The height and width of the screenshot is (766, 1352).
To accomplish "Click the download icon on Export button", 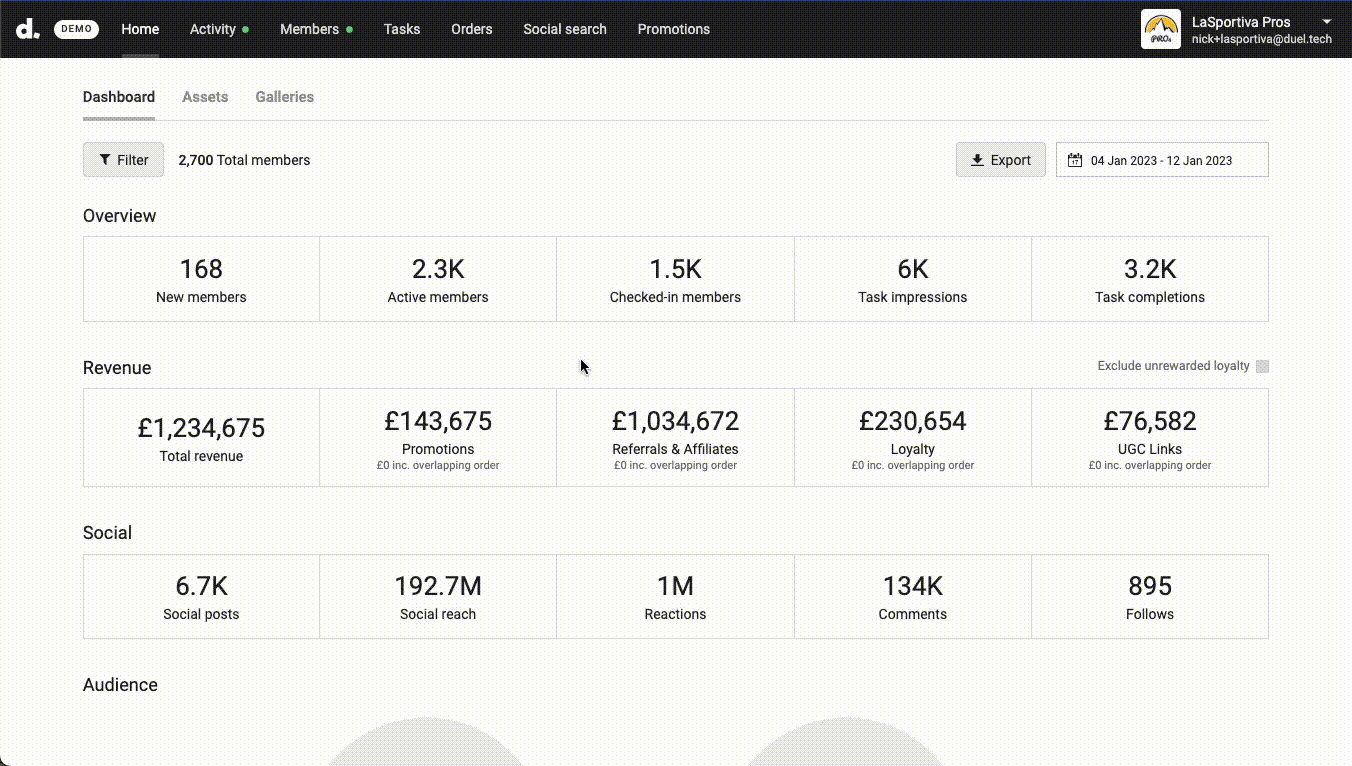I will 977,160.
